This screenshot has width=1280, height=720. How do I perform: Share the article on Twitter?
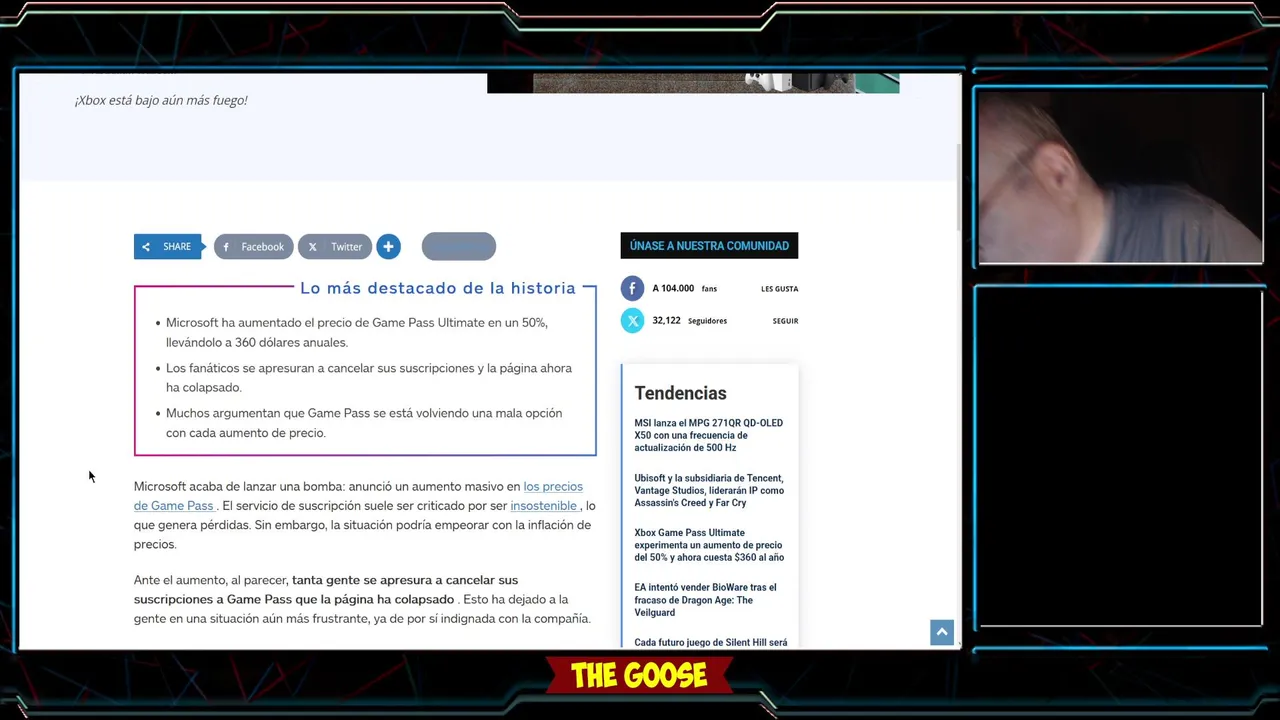point(335,246)
